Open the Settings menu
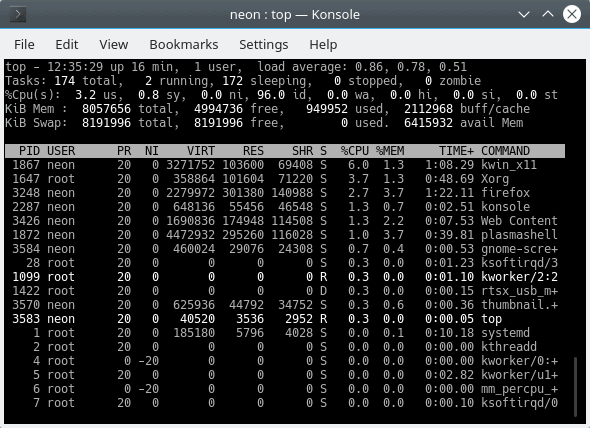The height and width of the screenshot is (428, 590). pos(263,45)
